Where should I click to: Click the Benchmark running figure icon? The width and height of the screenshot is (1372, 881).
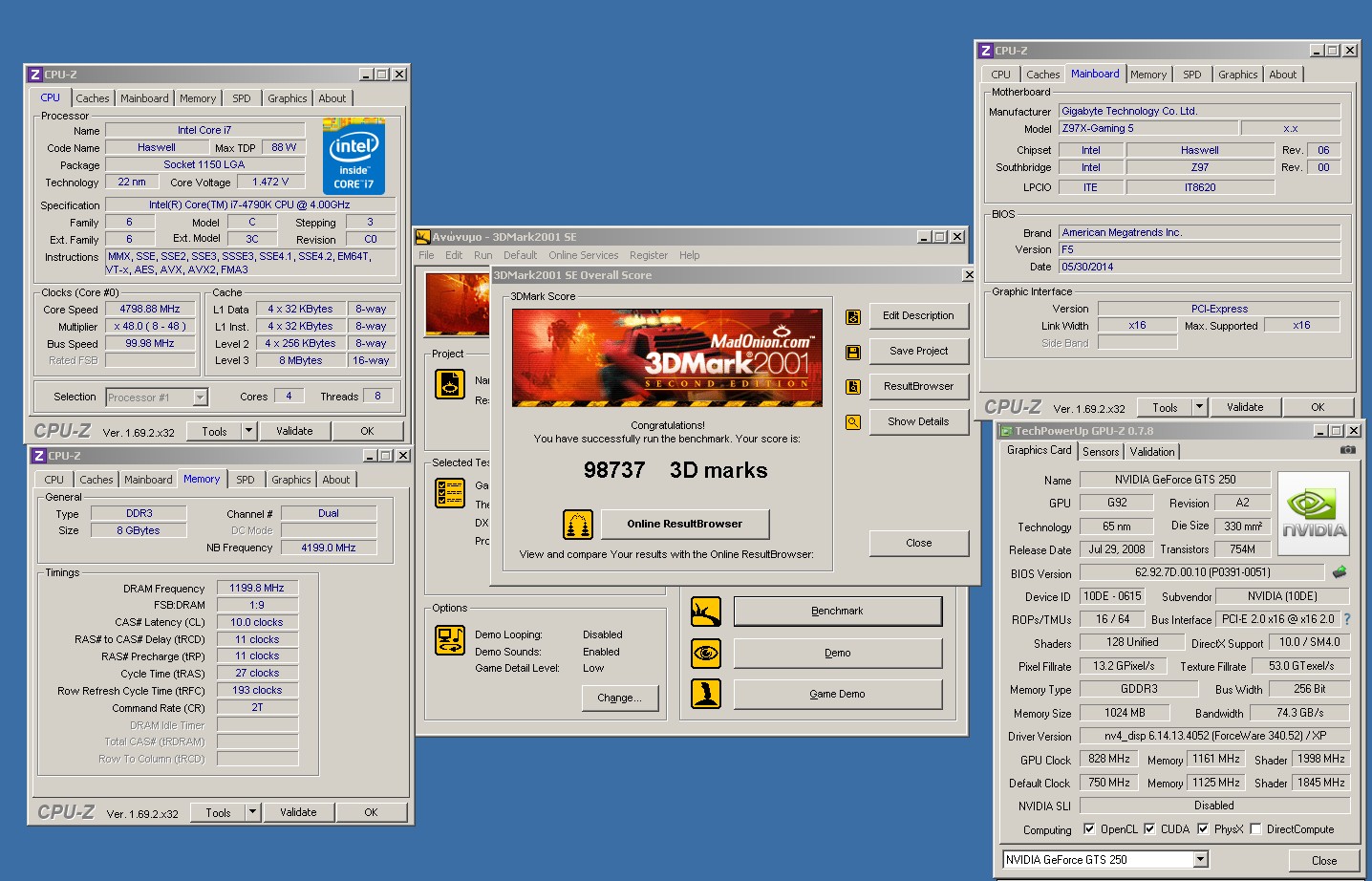[706, 612]
